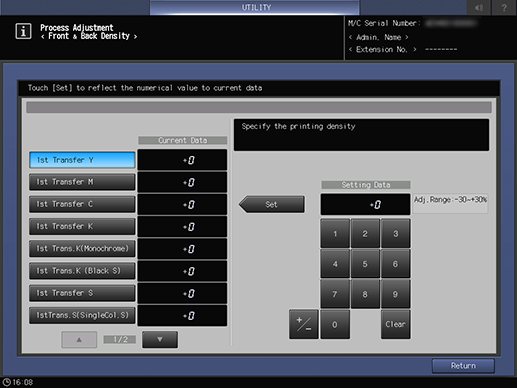Click the Admin. Name label
This screenshot has height=388, width=517.
pos(379,37)
